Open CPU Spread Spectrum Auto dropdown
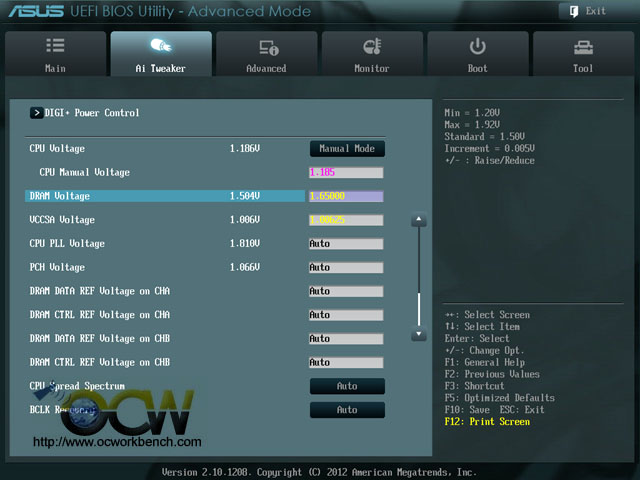 tap(347, 386)
